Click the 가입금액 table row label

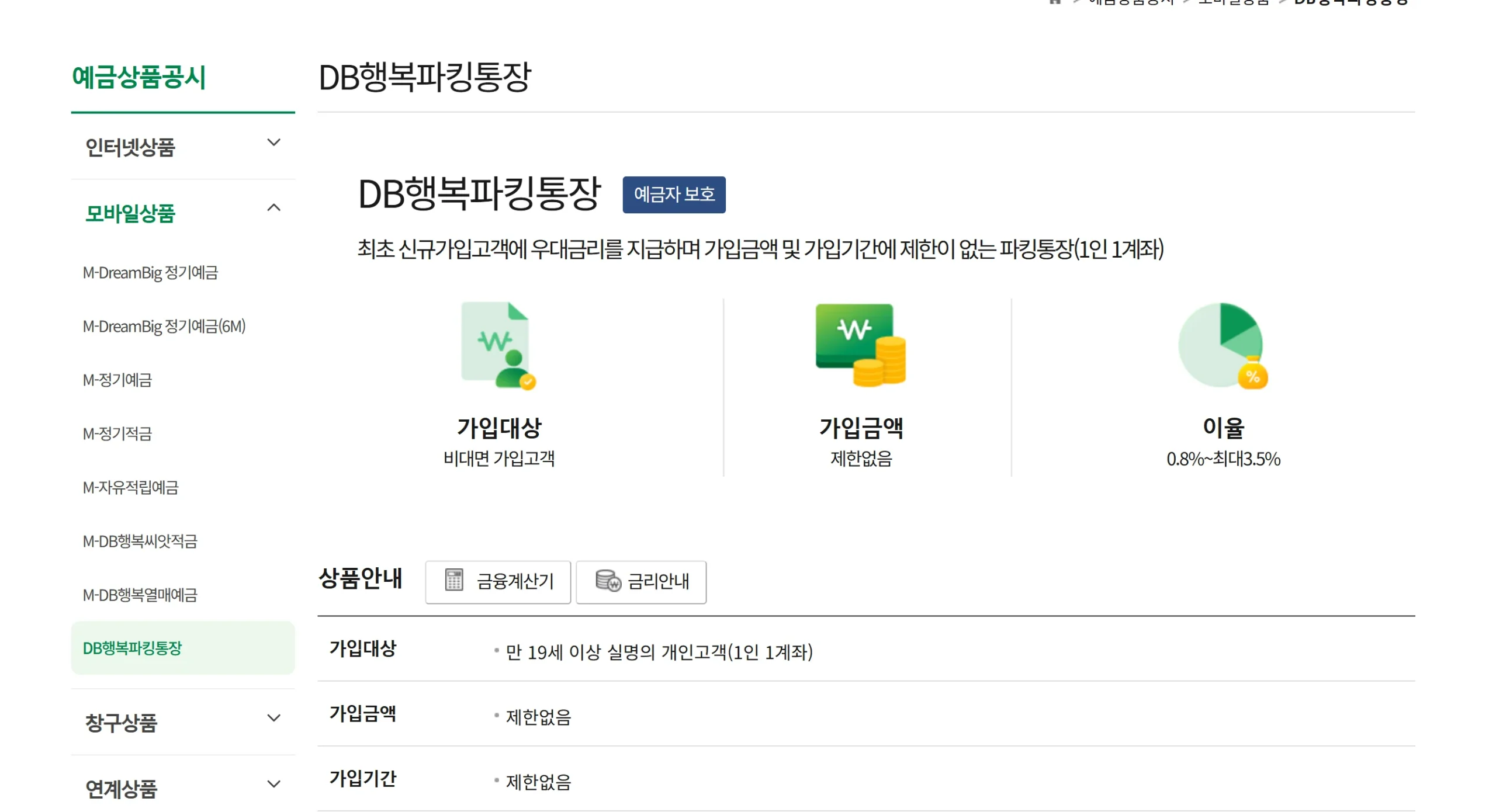tap(362, 713)
